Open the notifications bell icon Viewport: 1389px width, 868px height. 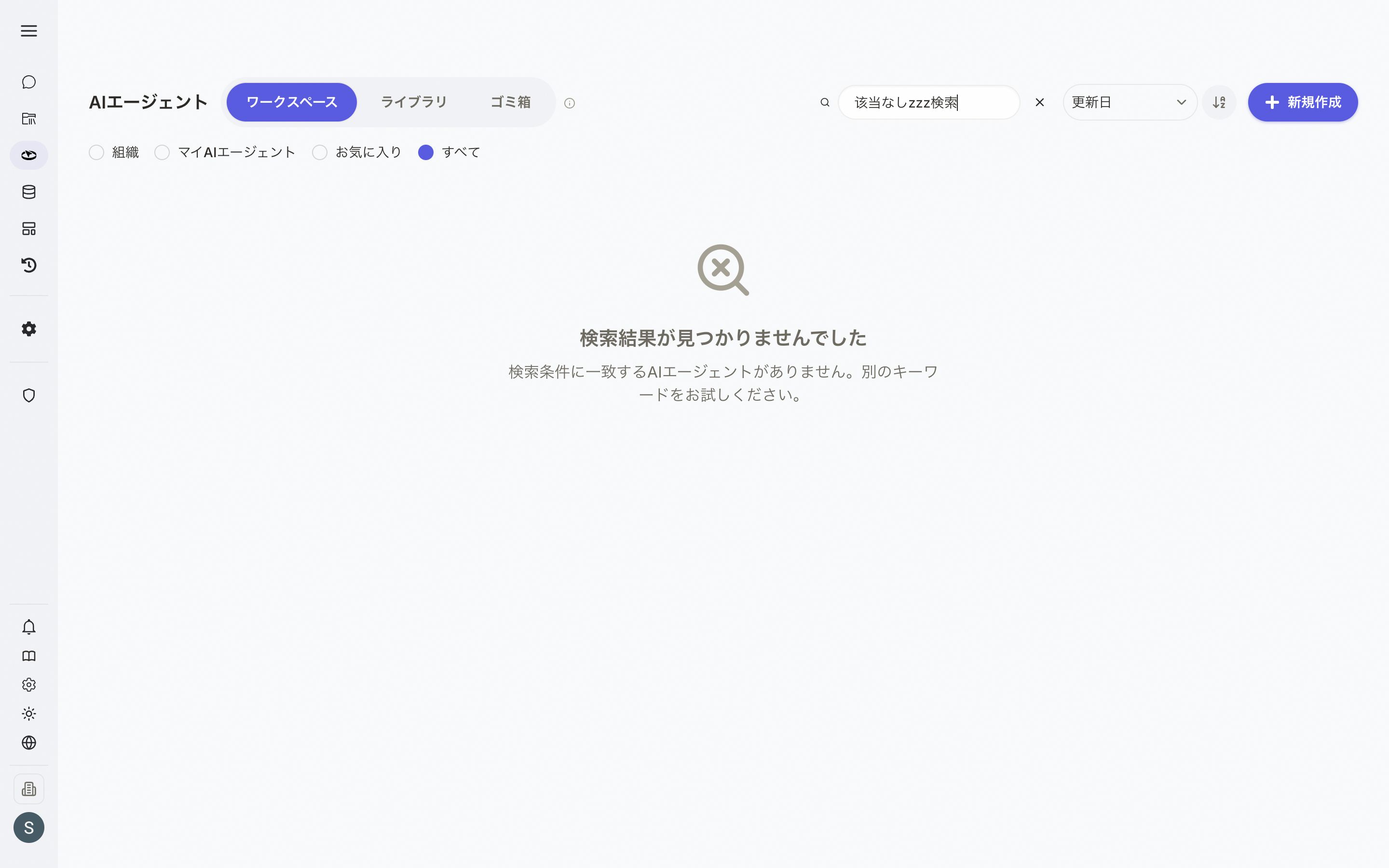pyautogui.click(x=29, y=627)
